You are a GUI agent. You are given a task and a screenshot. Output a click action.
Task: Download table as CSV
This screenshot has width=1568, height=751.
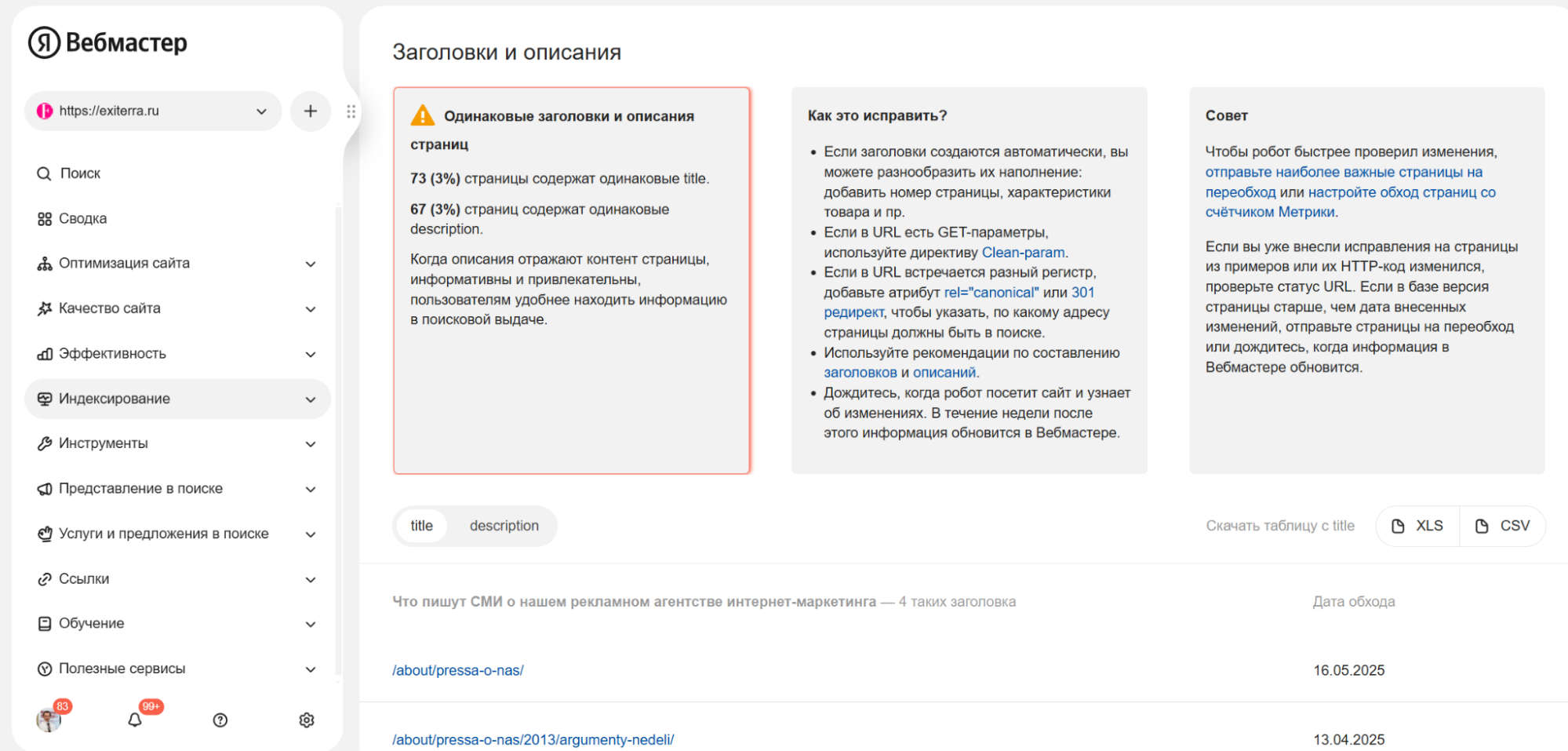point(1503,526)
